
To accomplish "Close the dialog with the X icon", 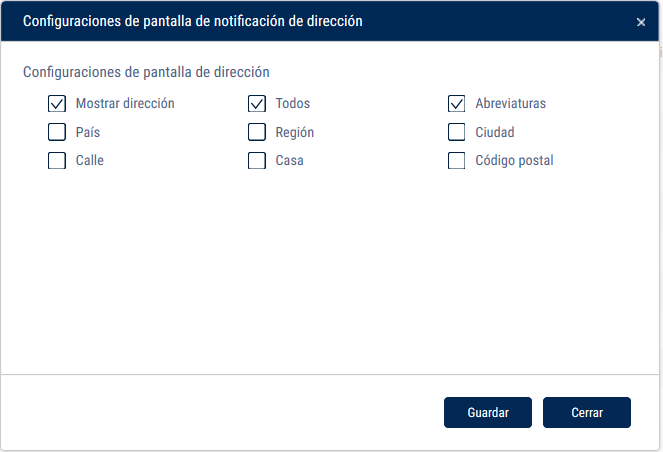I will 641,22.
